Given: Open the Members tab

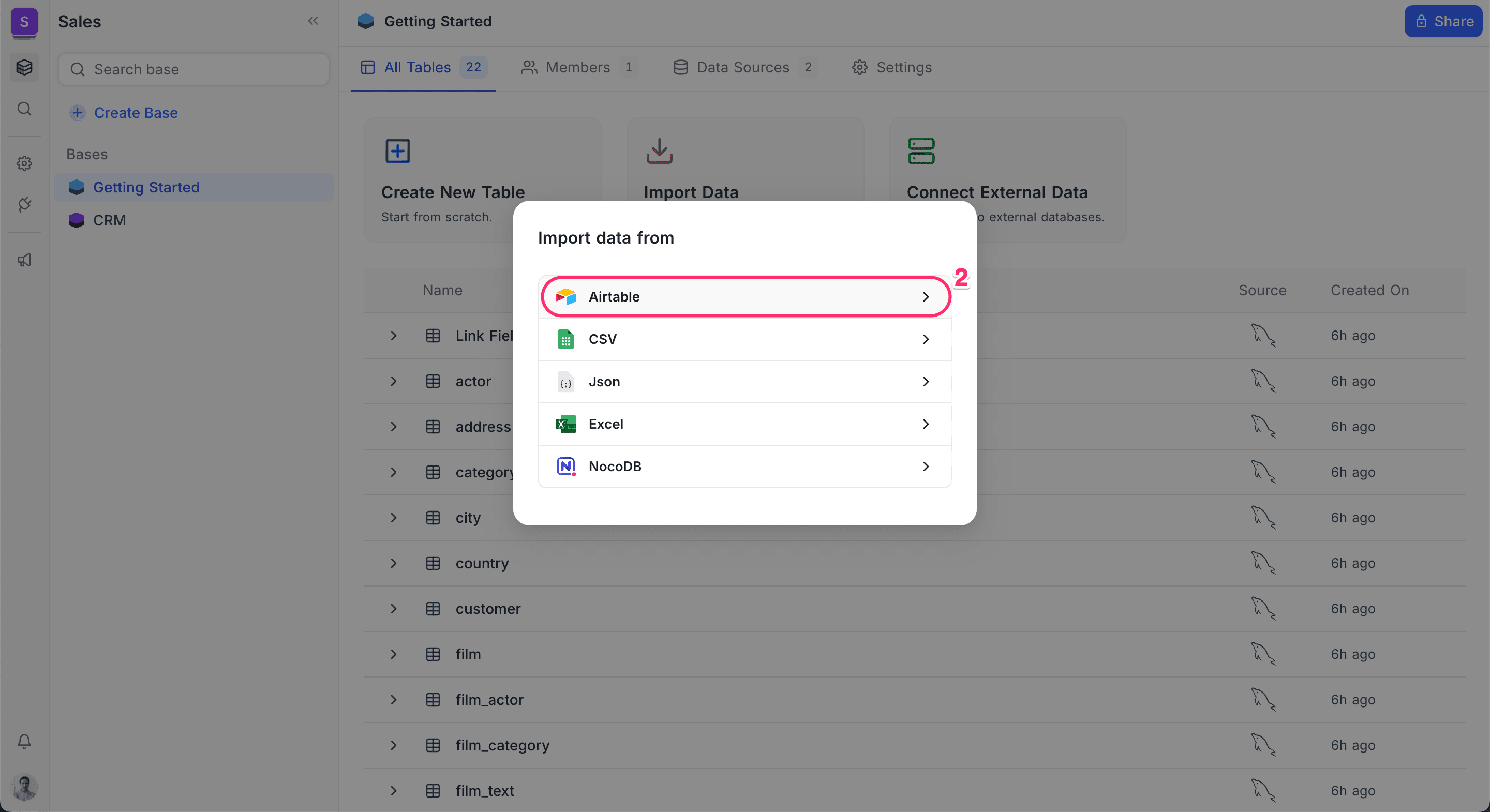Looking at the screenshot, I should point(577,68).
